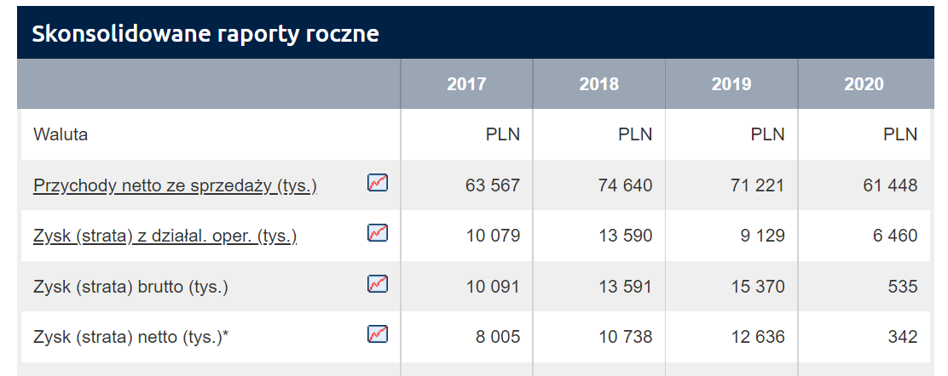This screenshot has width=948, height=376.
Task: Click the 2018 revenue value 74 640
Action: [x=626, y=185]
